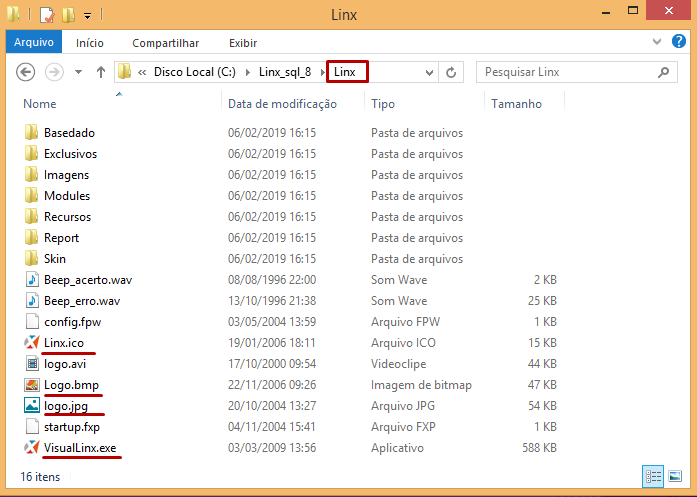The image size is (697, 497).
Task: Switch to the Exibir tab
Action: coord(243,43)
